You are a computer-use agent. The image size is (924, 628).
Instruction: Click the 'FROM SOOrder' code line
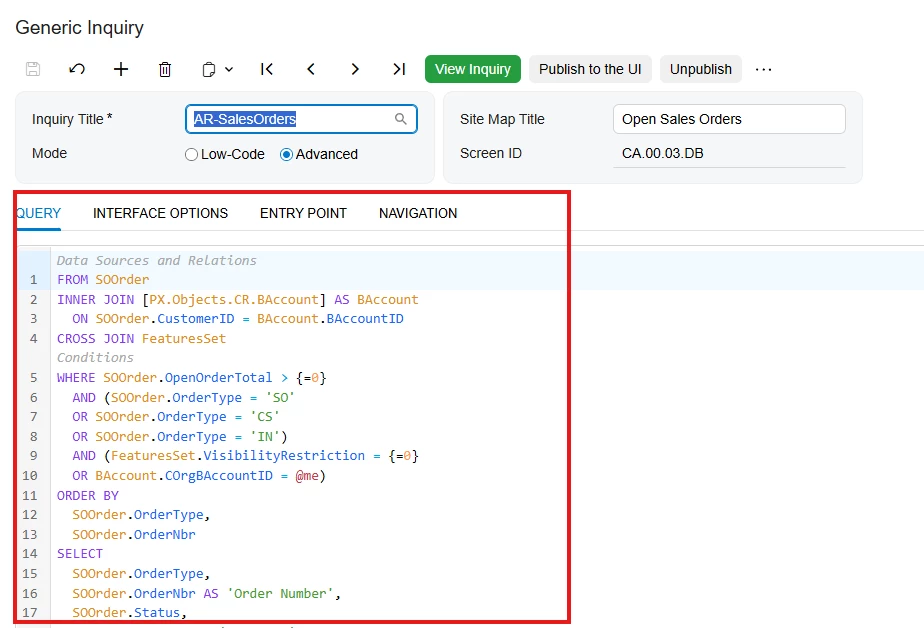pyautogui.click(x=103, y=280)
